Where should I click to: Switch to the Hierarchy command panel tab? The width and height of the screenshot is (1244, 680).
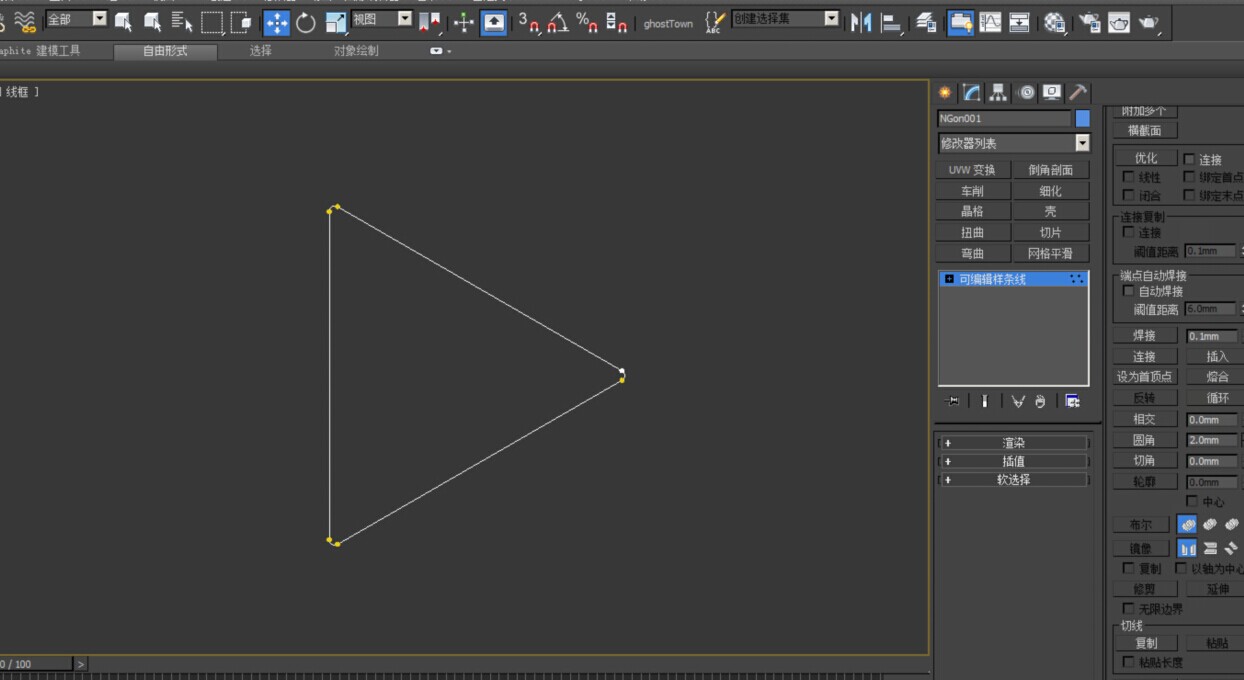click(998, 92)
